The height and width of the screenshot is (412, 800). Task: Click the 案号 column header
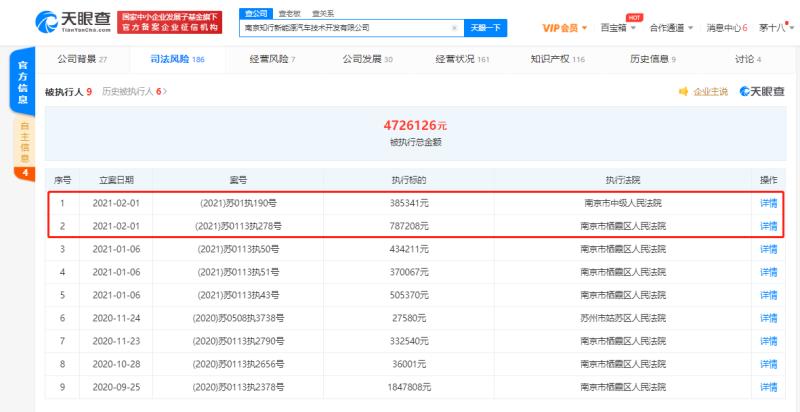click(x=238, y=180)
